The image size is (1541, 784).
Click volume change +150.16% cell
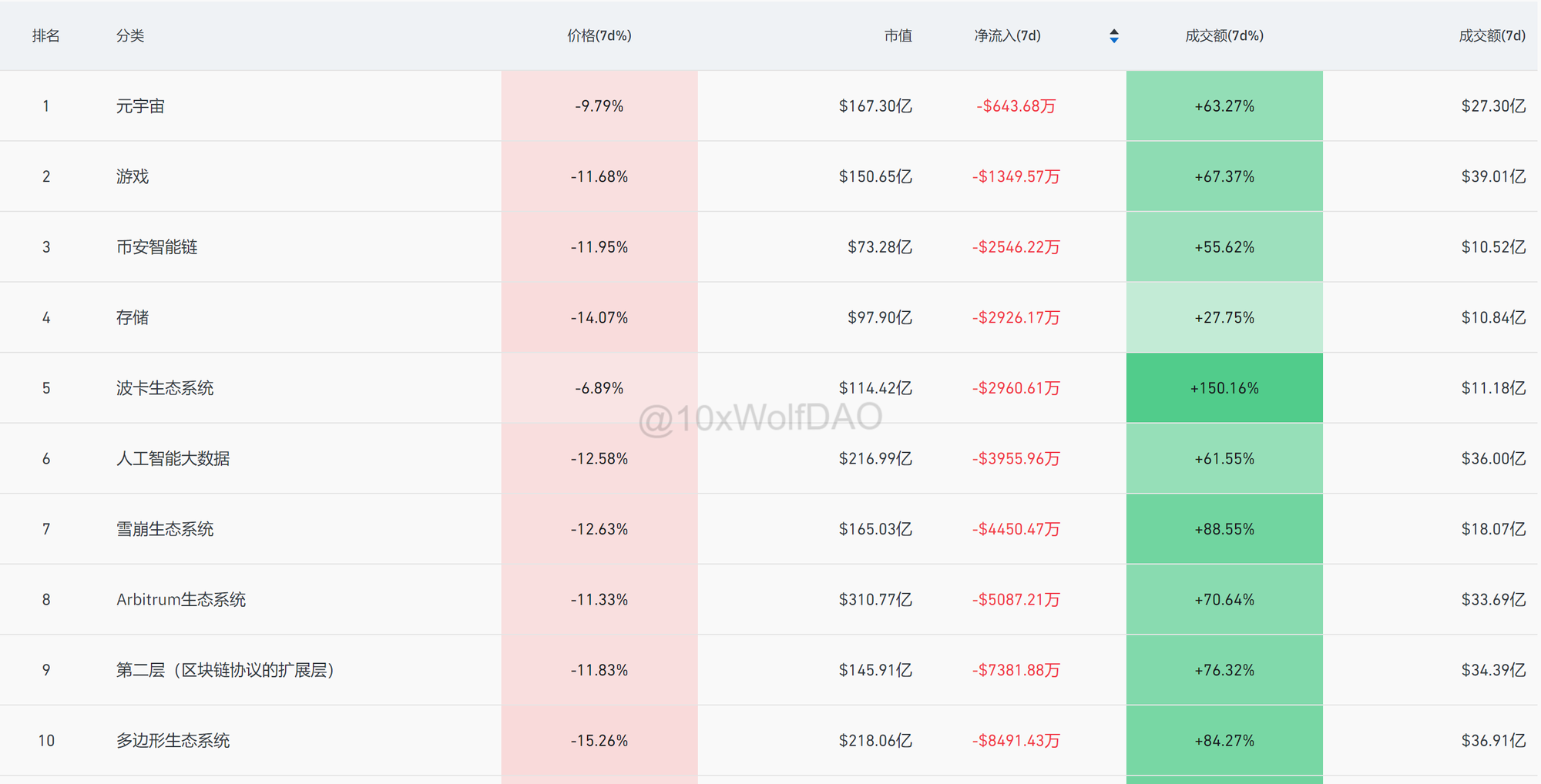point(1224,388)
